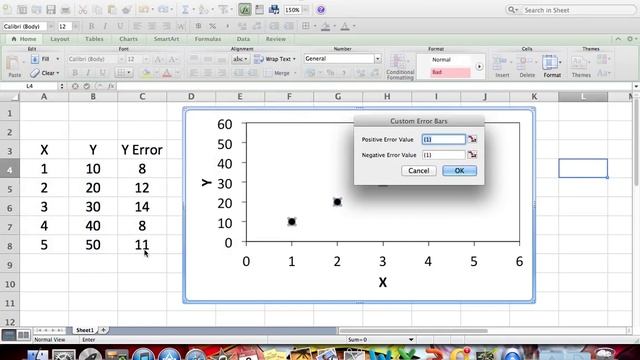640x360 pixels.
Task: Click the formula bar fx icon
Action: 111,86
